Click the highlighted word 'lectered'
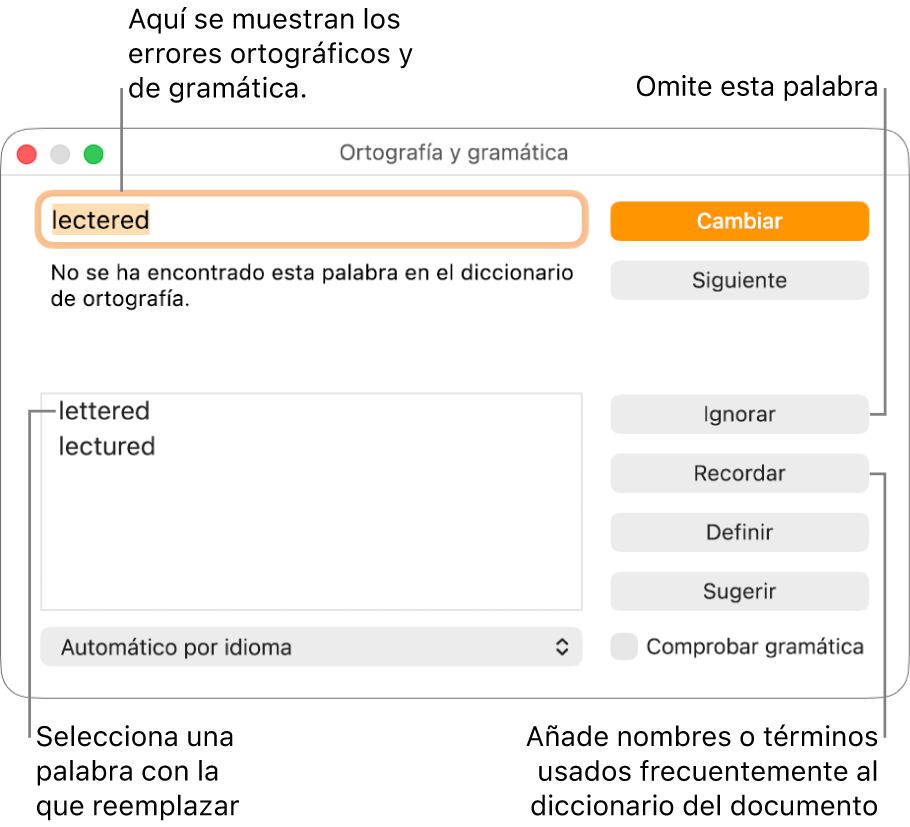910x827 pixels. (x=100, y=220)
